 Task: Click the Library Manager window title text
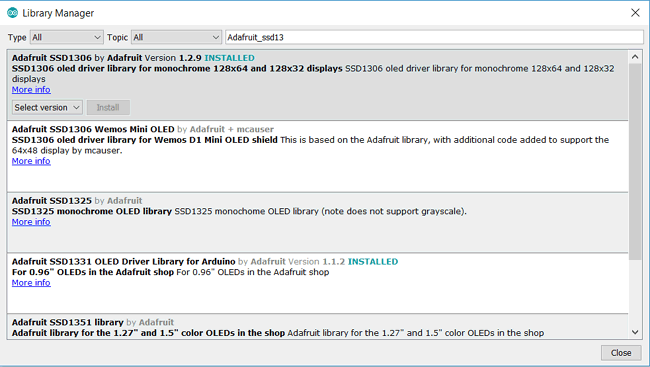tap(58, 13)
